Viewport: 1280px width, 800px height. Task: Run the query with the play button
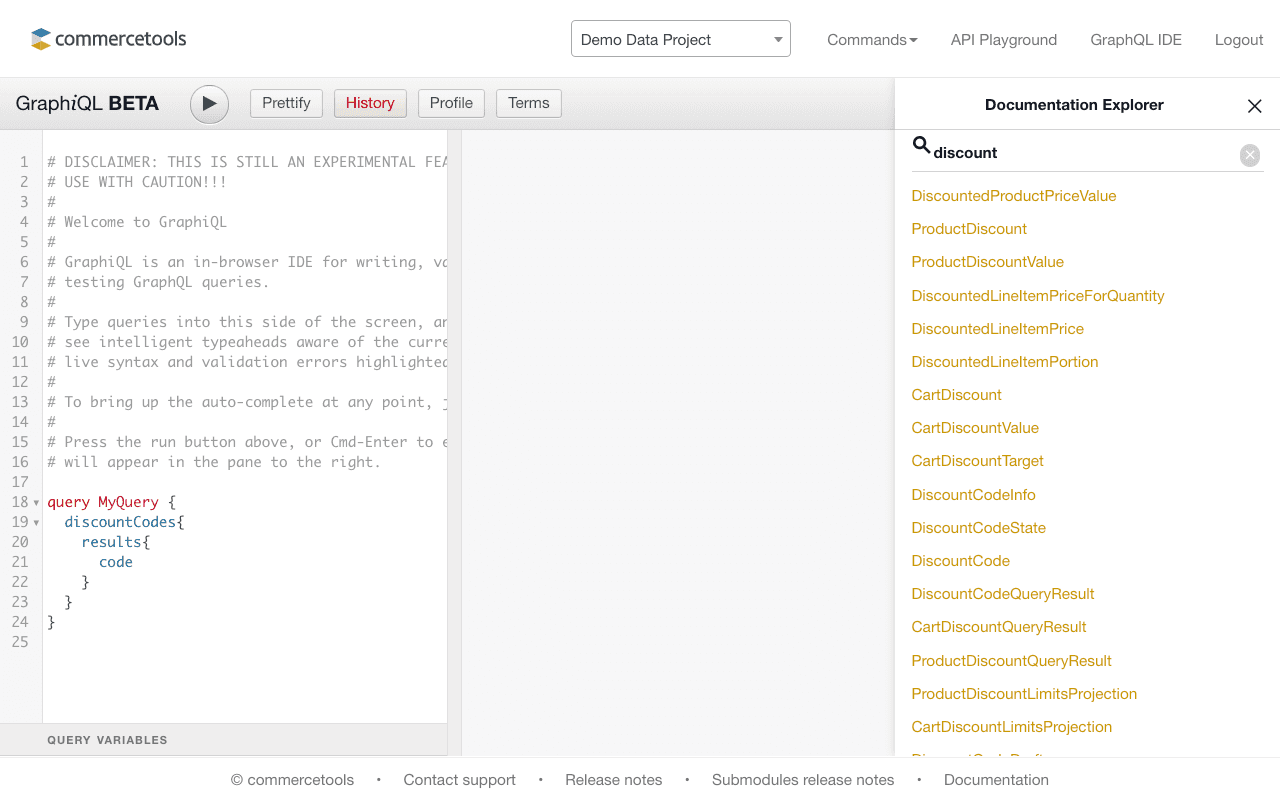pyautogui.click(x=209, y=104)
